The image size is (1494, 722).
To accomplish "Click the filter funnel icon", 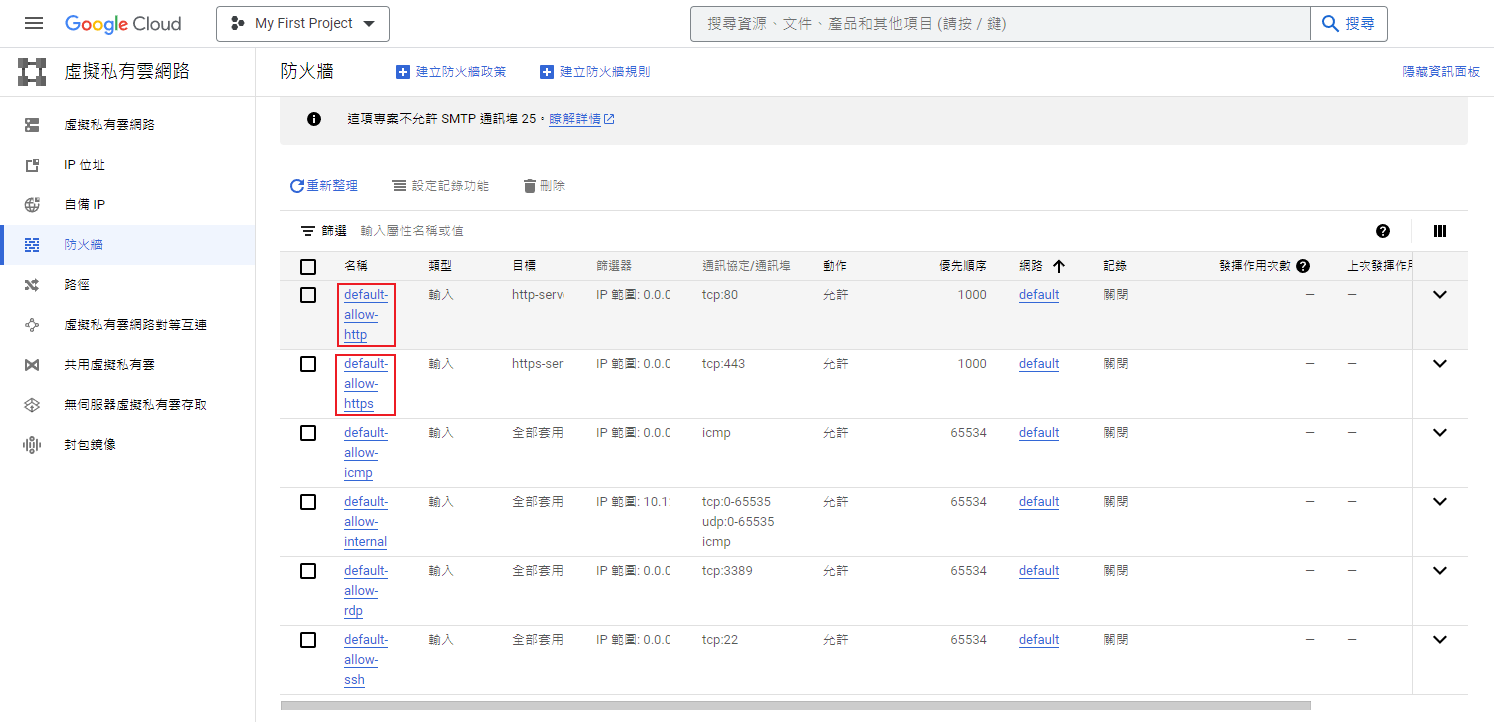I will (310, 230).
